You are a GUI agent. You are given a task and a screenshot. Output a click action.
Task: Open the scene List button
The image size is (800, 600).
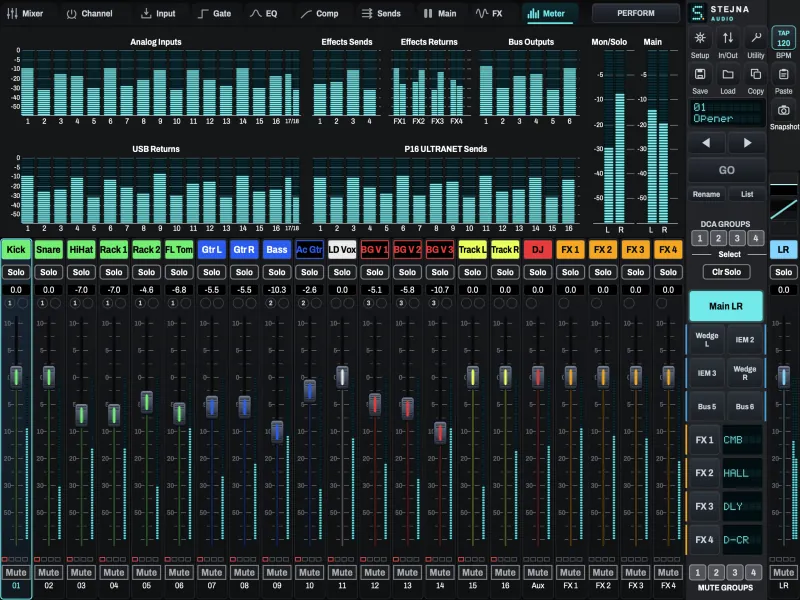[747, 194]
